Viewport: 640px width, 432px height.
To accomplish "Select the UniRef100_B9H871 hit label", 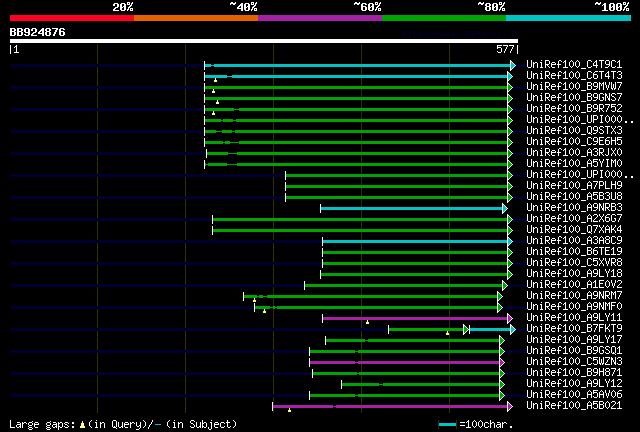I will 574,373.
